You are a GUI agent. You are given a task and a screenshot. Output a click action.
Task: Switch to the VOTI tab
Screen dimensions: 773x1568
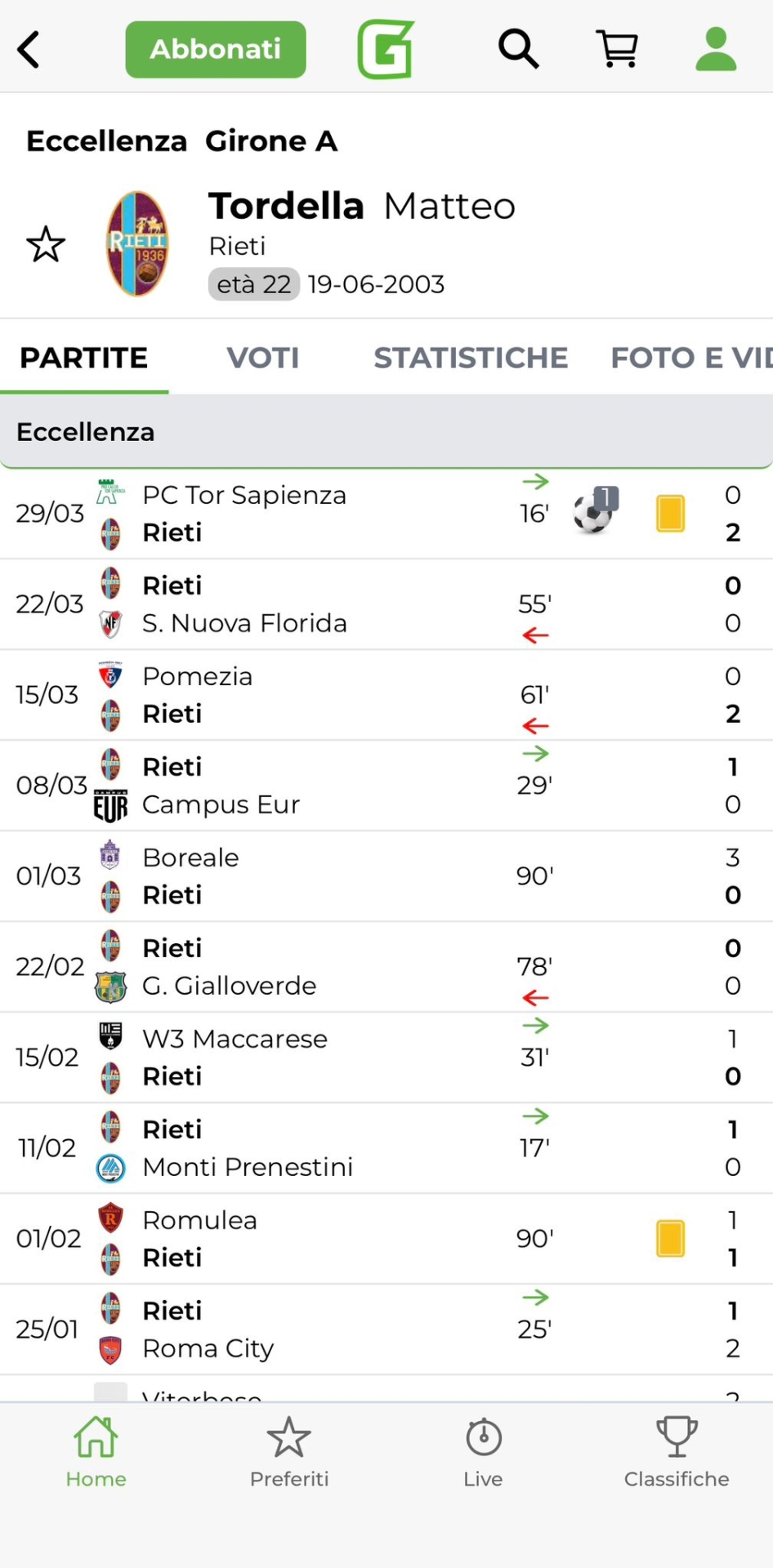point(262,358)
